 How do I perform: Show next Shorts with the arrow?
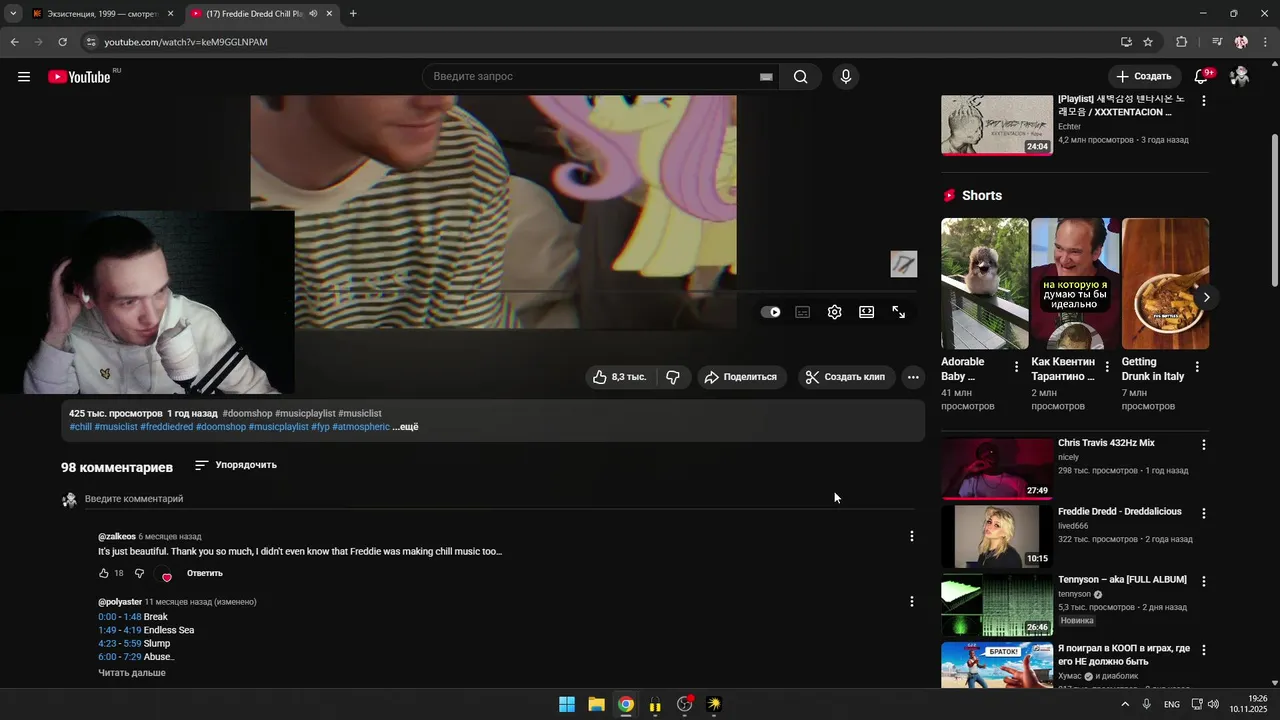click(x=1206, y=297)
